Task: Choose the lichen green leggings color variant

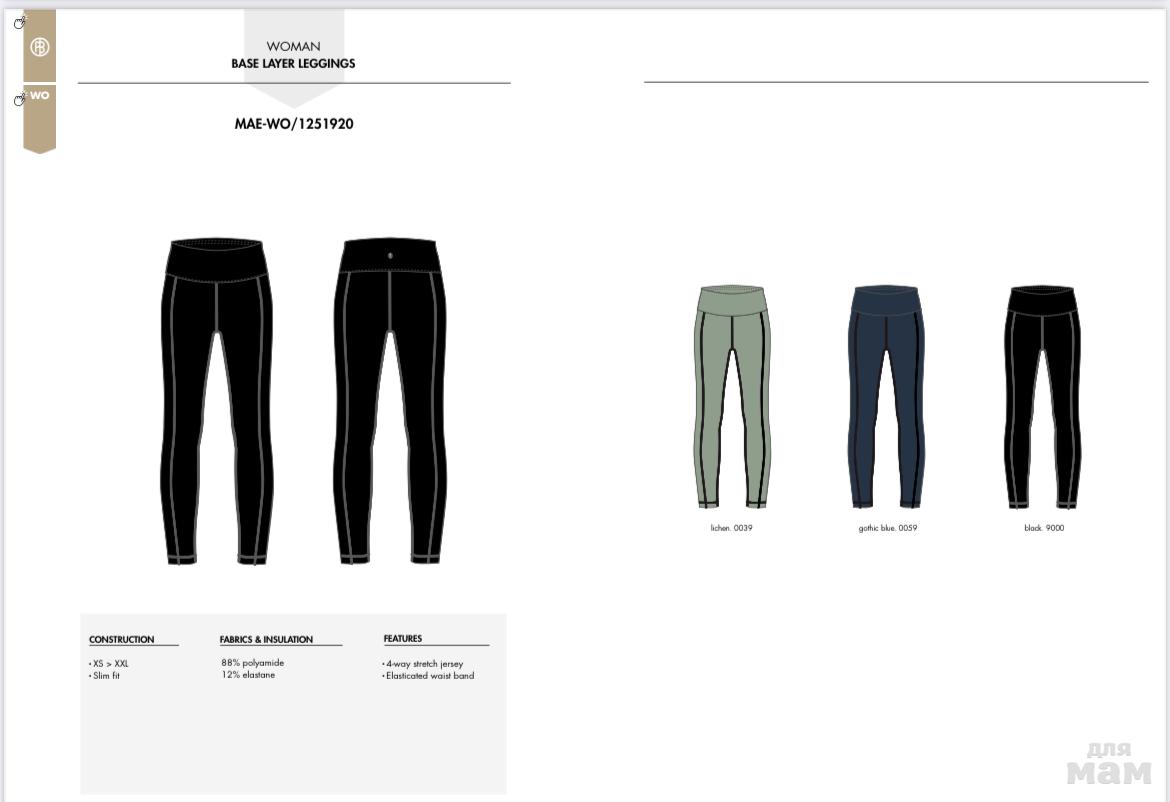Action: point(731,396)
